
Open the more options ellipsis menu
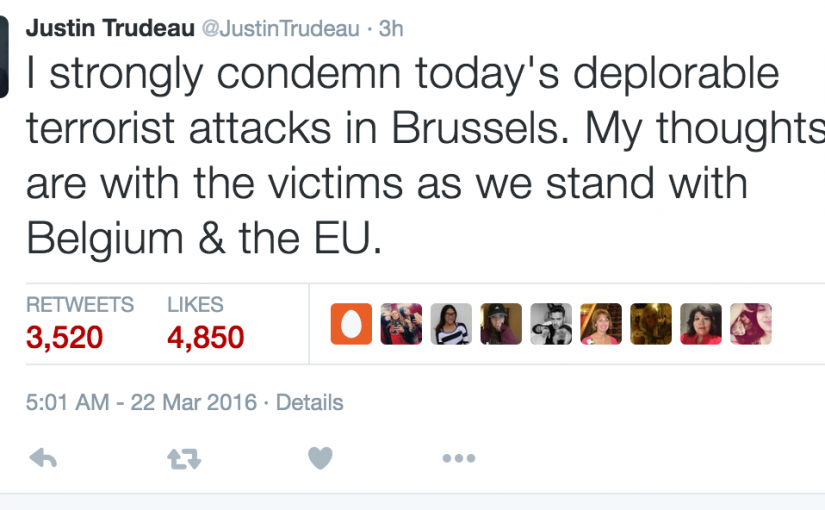(458, 458)
